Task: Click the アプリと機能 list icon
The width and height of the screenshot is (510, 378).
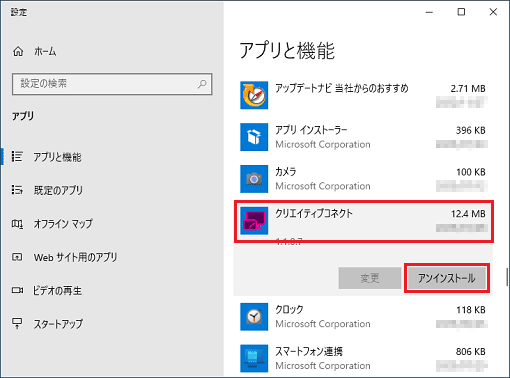Action: coord(17,156)
